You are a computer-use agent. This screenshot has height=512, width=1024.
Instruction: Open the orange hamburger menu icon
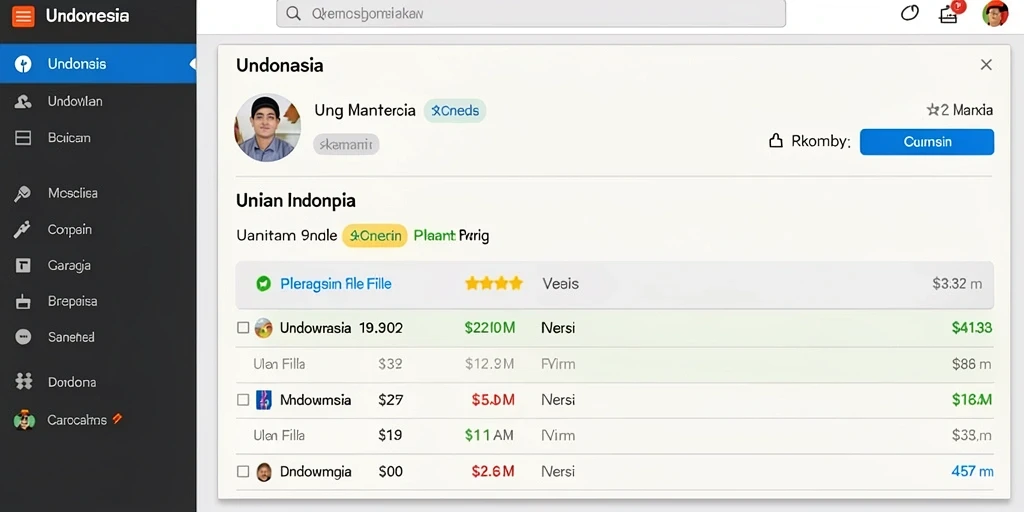point(23,16)
